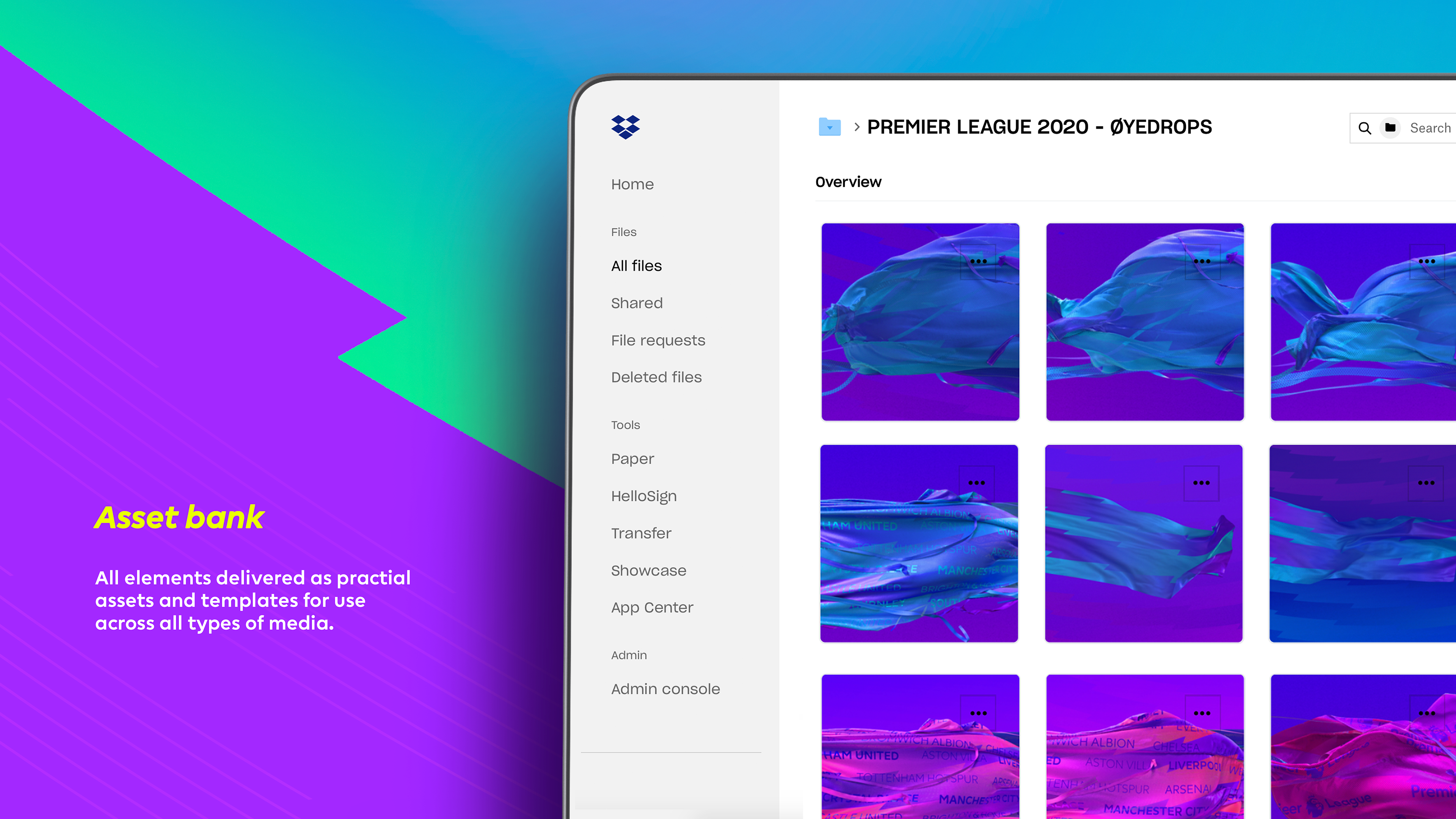1456x819 pixels.
Task: Open the Admin console
Action: pos(665,689)
